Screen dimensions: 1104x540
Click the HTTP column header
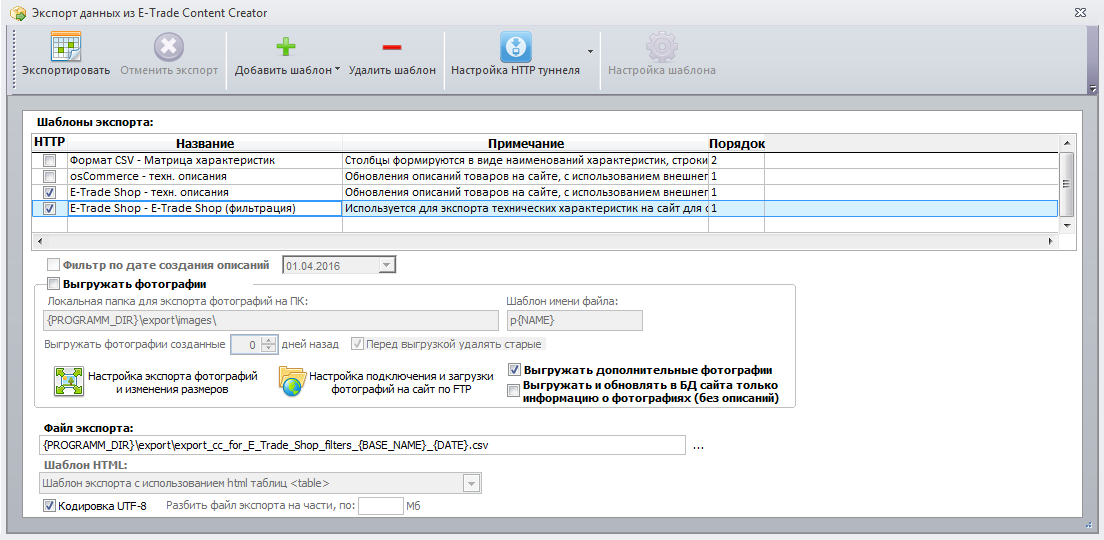pyautogui.click(x=49, y=142)
